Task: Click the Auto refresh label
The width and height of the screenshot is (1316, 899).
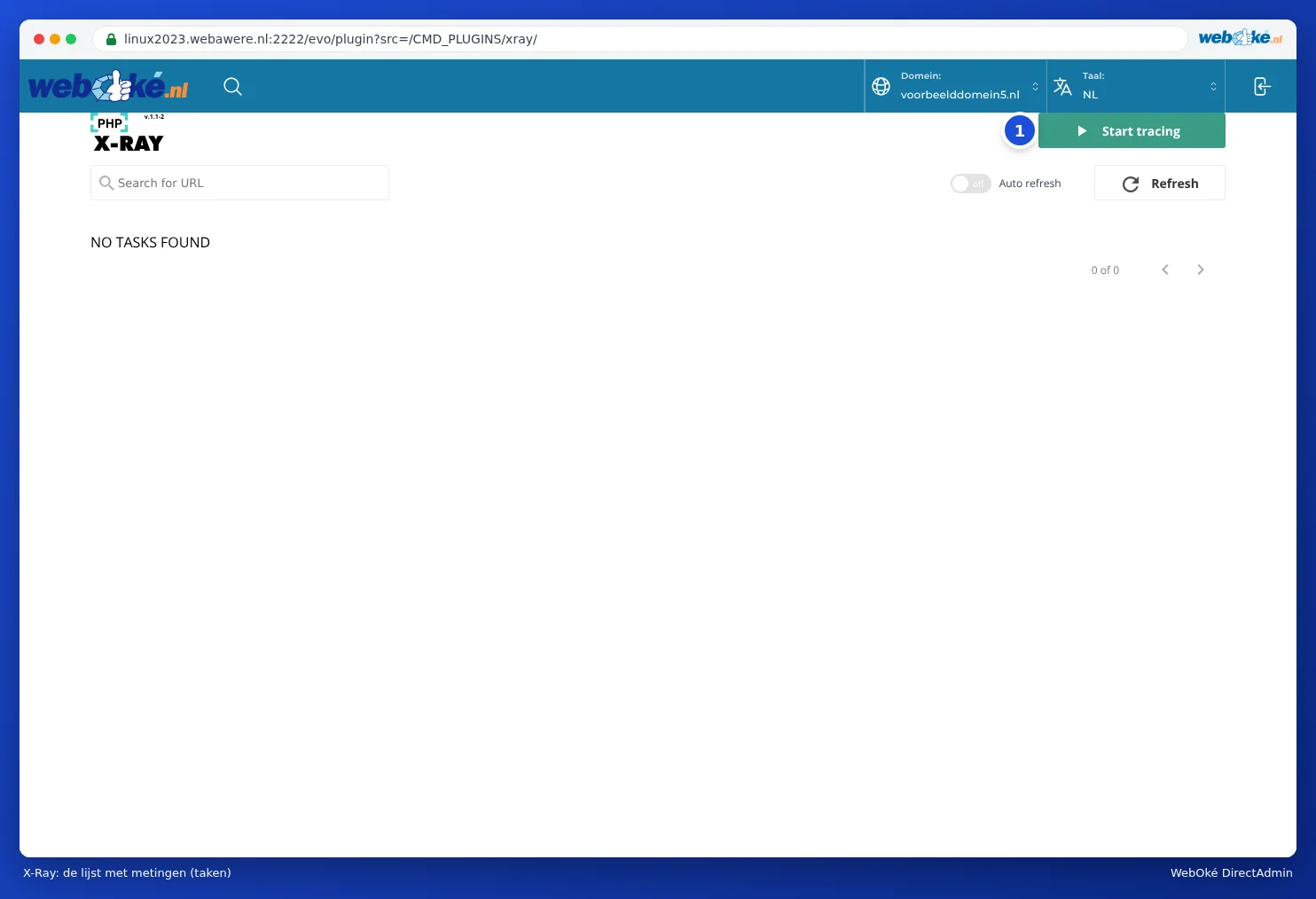Action: click(x=1030, y=184)
